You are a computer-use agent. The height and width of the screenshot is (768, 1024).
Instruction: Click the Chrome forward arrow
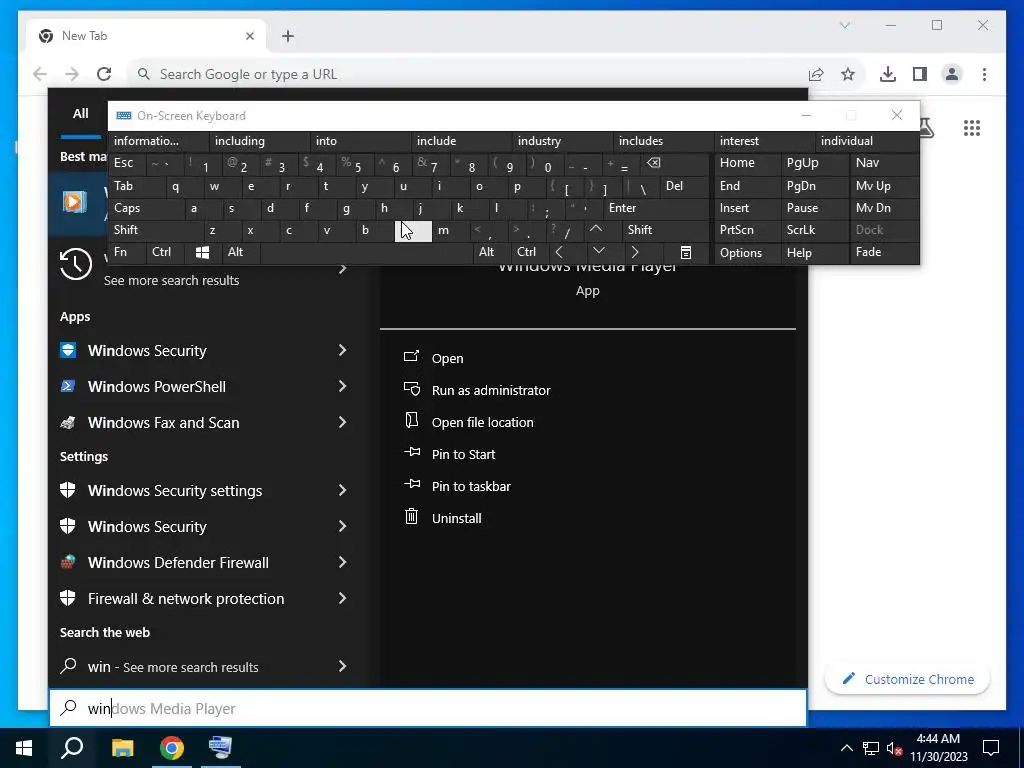tap(72, 74)
